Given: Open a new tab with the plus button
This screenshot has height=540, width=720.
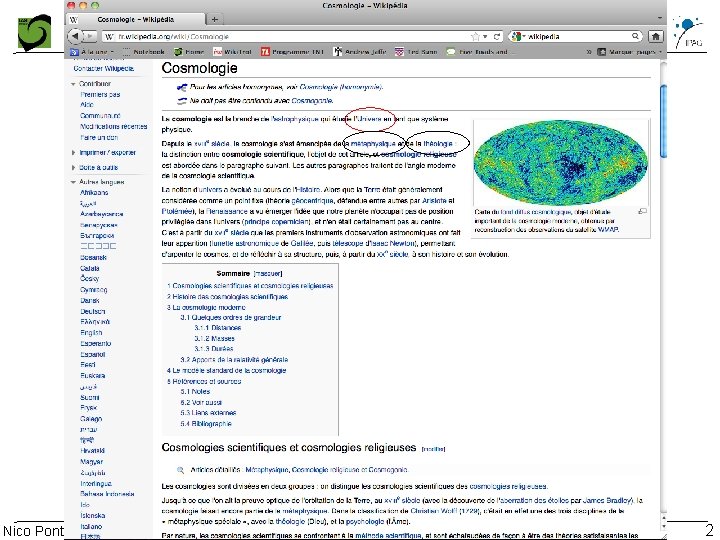Looking at the screenshot, I should pos(214,19).
